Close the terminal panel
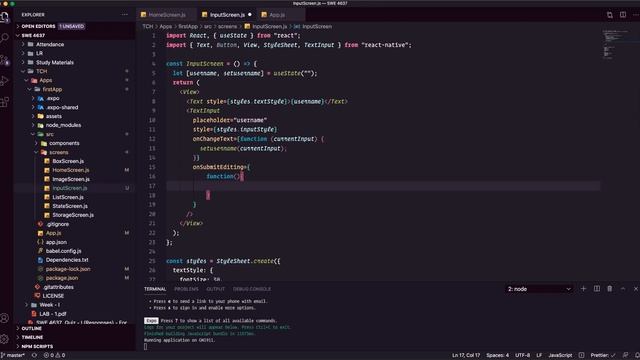The width and height of the screenshot is (640, 360). pyautogui.click(x=636, y=289)
